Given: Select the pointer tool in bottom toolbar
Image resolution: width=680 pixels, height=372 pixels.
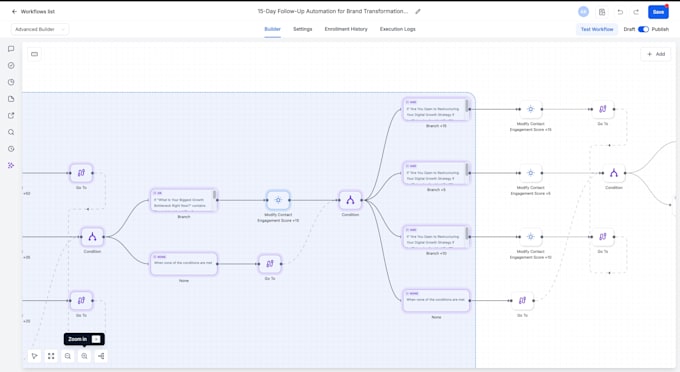Looking at the screenshot, I should pos(35,356).
